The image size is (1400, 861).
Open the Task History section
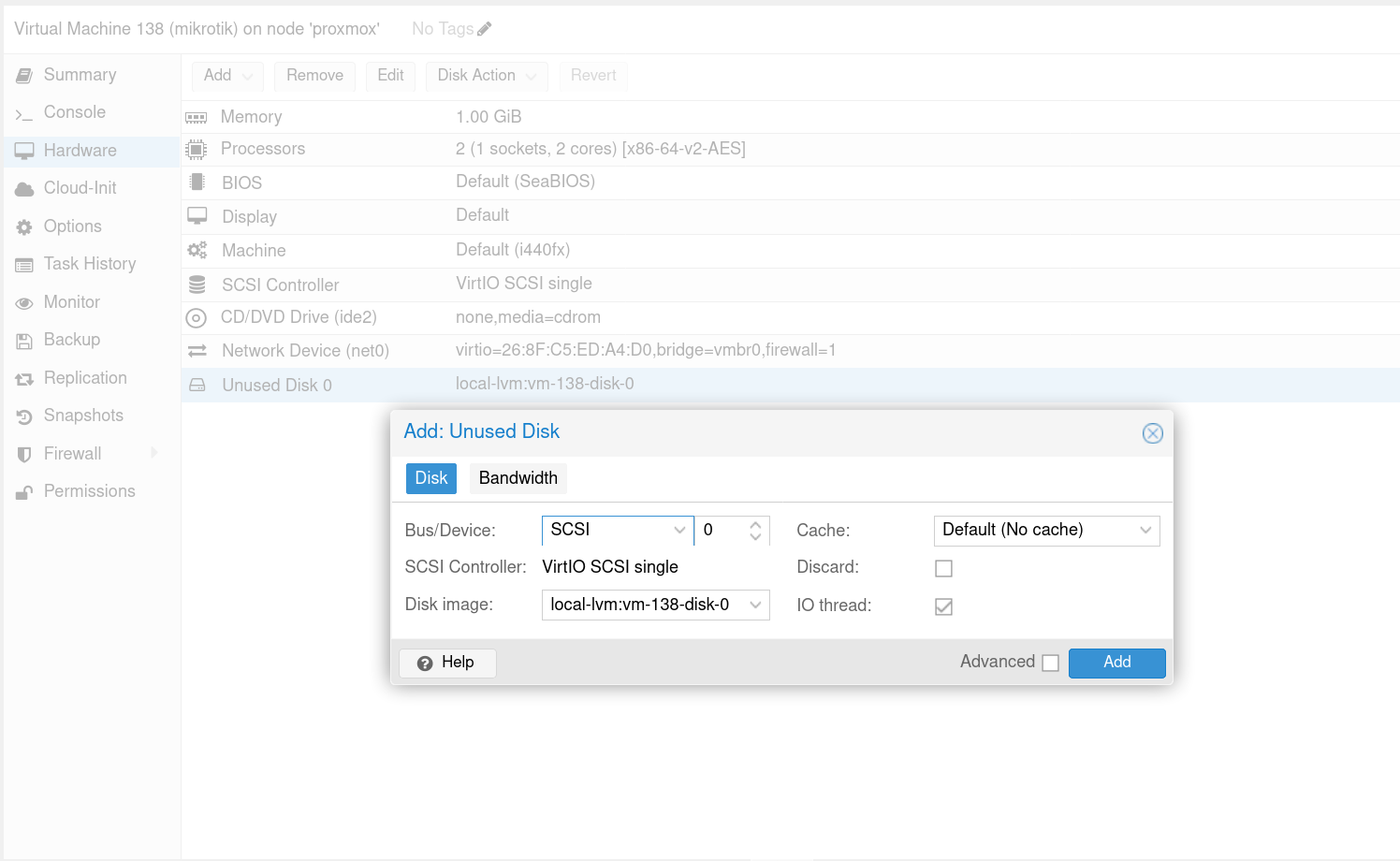click(x=90, y=264)
